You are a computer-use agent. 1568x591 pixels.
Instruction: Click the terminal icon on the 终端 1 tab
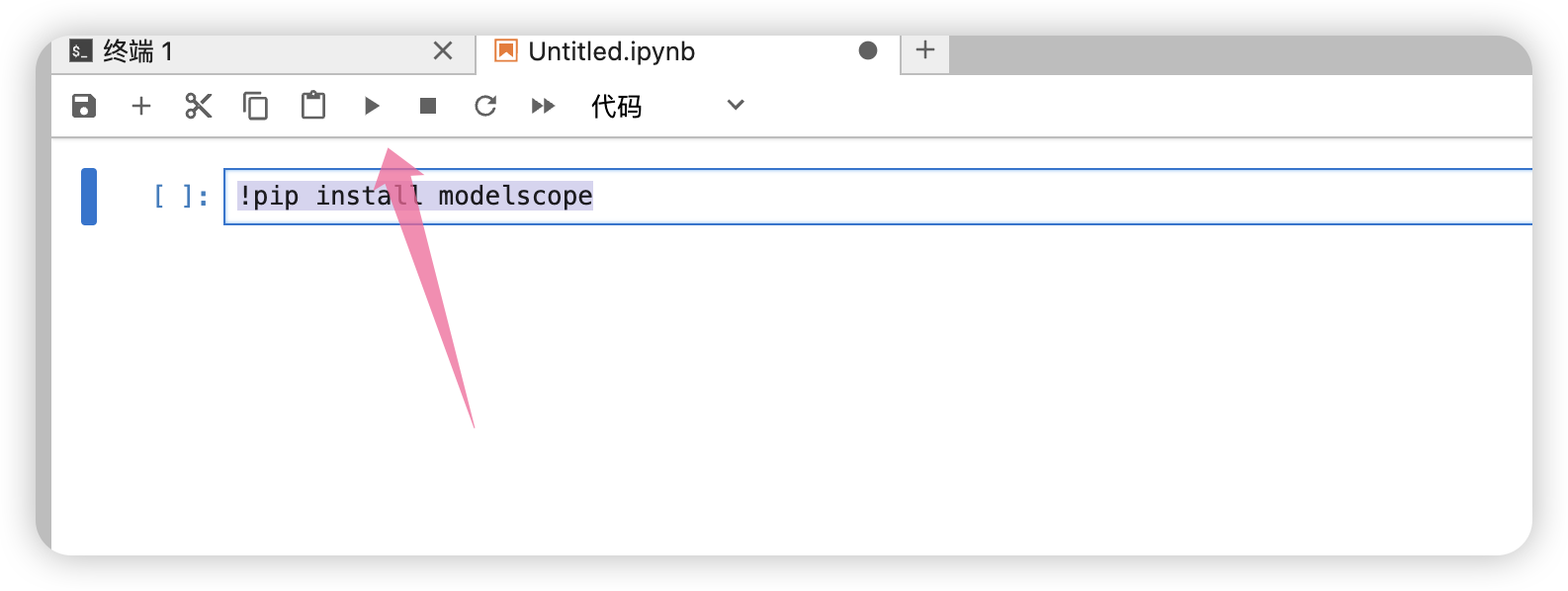(x=81, y=51)
